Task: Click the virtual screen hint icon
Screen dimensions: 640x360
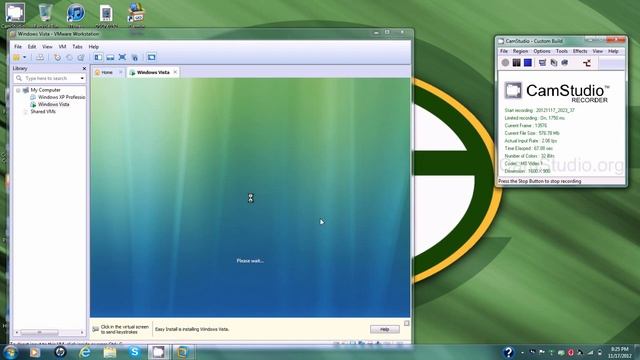Action: point(96,329)
